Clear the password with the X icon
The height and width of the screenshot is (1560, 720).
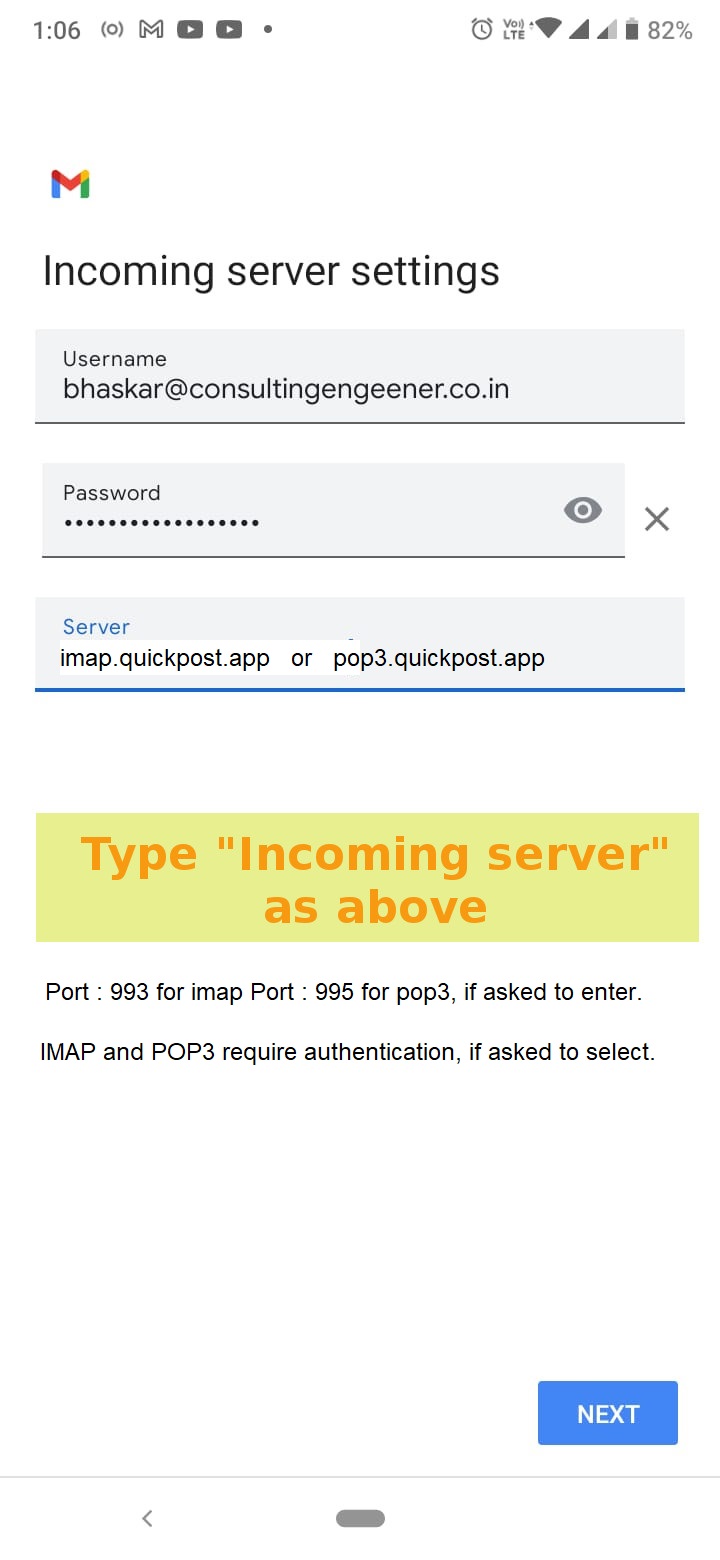657,519
